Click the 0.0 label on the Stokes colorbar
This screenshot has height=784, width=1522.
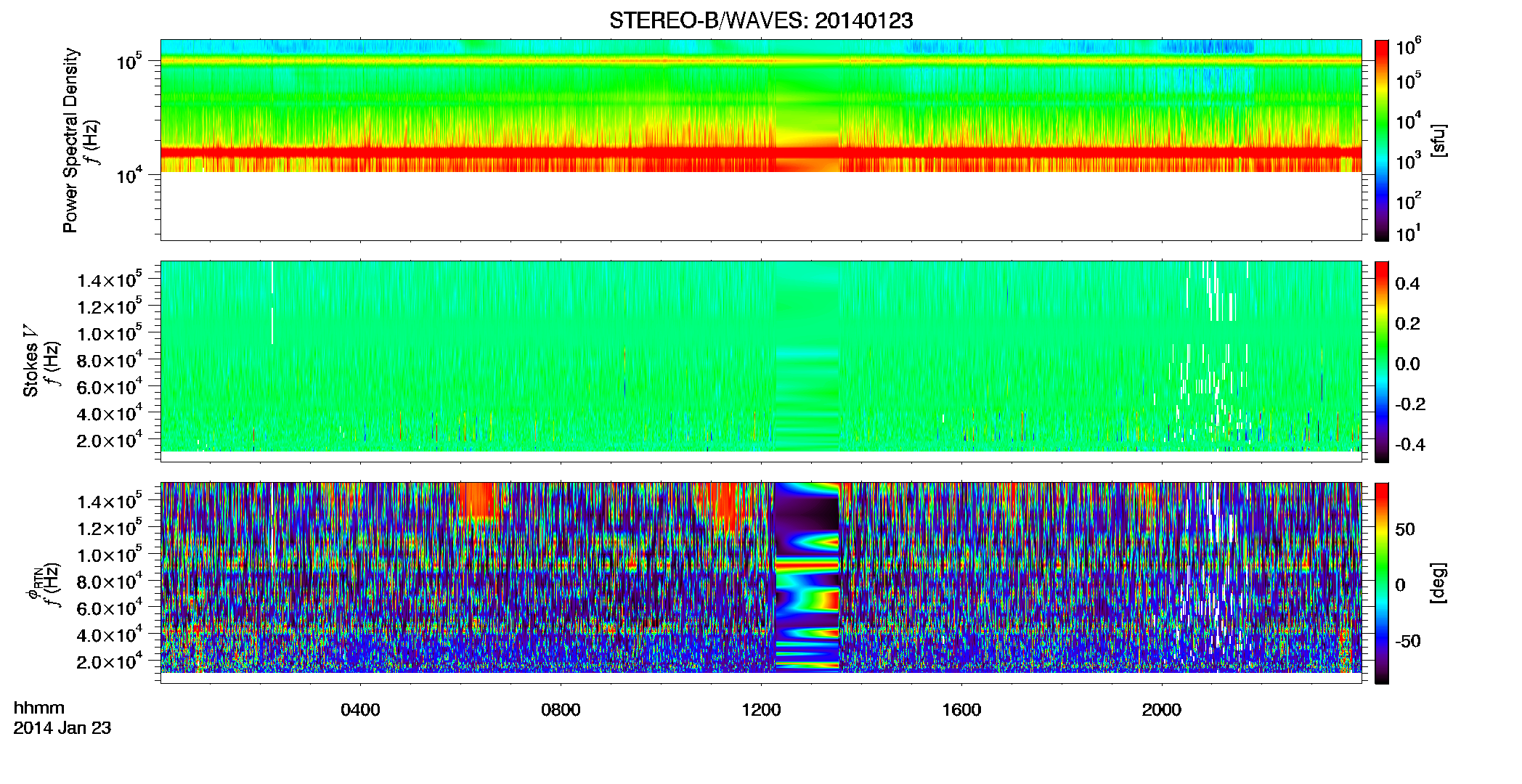[x=1407, y=364]
